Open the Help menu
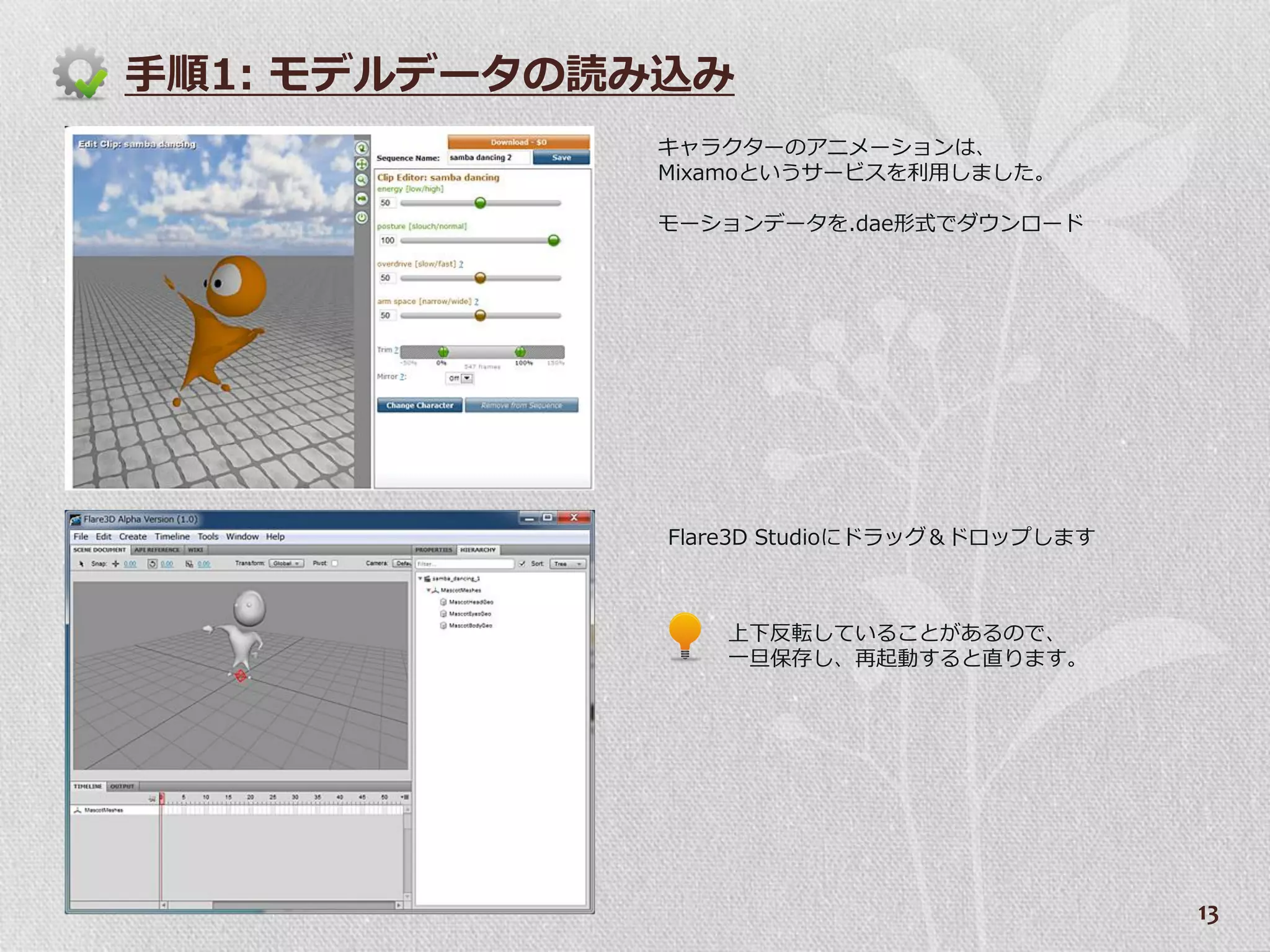 coord(275,537)
